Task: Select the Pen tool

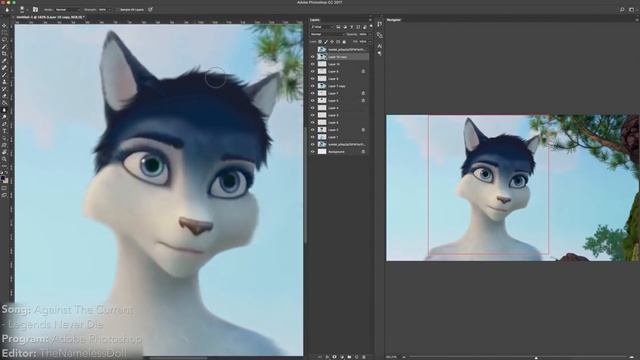Action: [4, 124]
